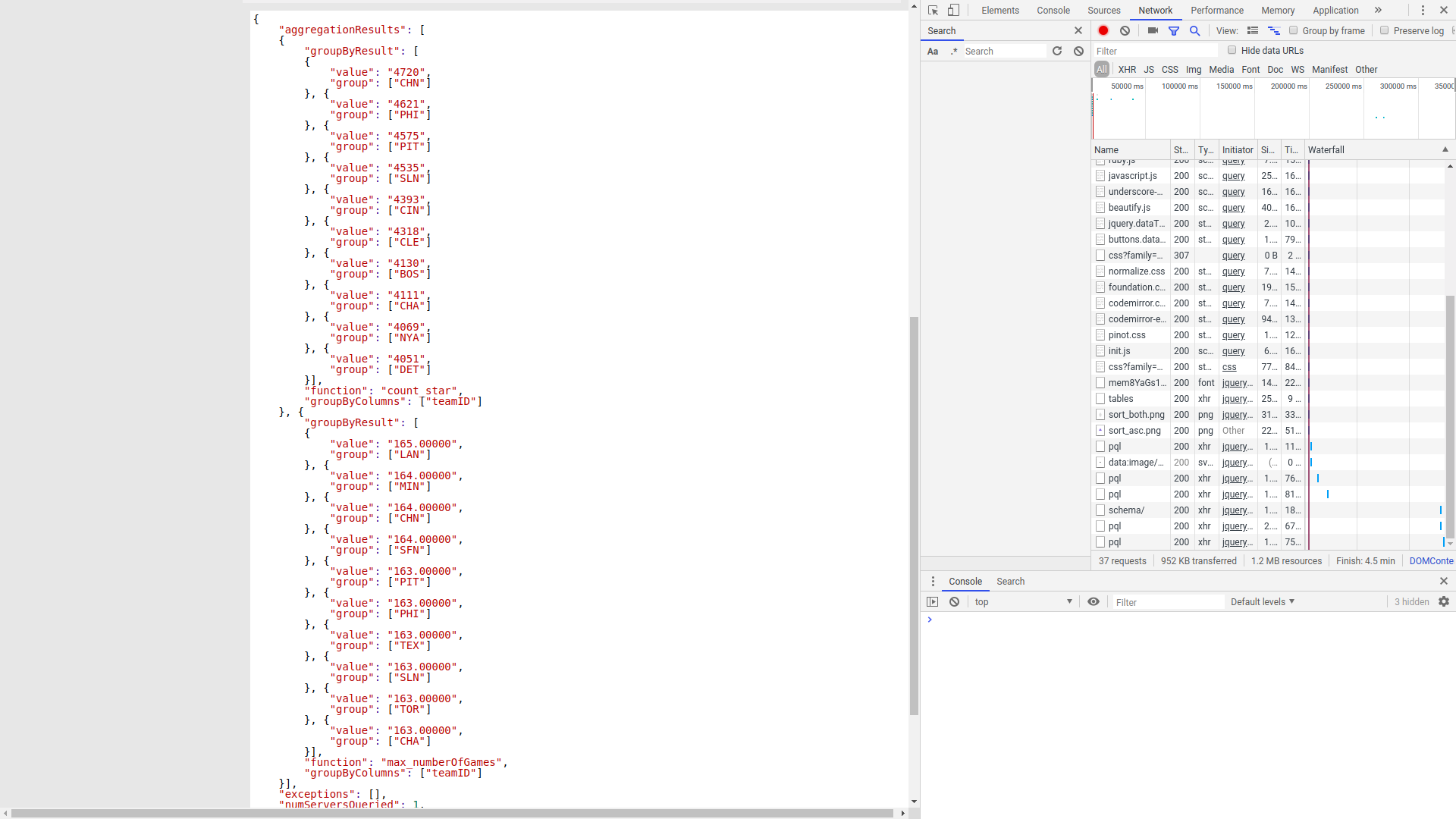Close the console drawer
This screenshot has width=1456, height=819.
pyautogui.click(x=1444, y=582)
